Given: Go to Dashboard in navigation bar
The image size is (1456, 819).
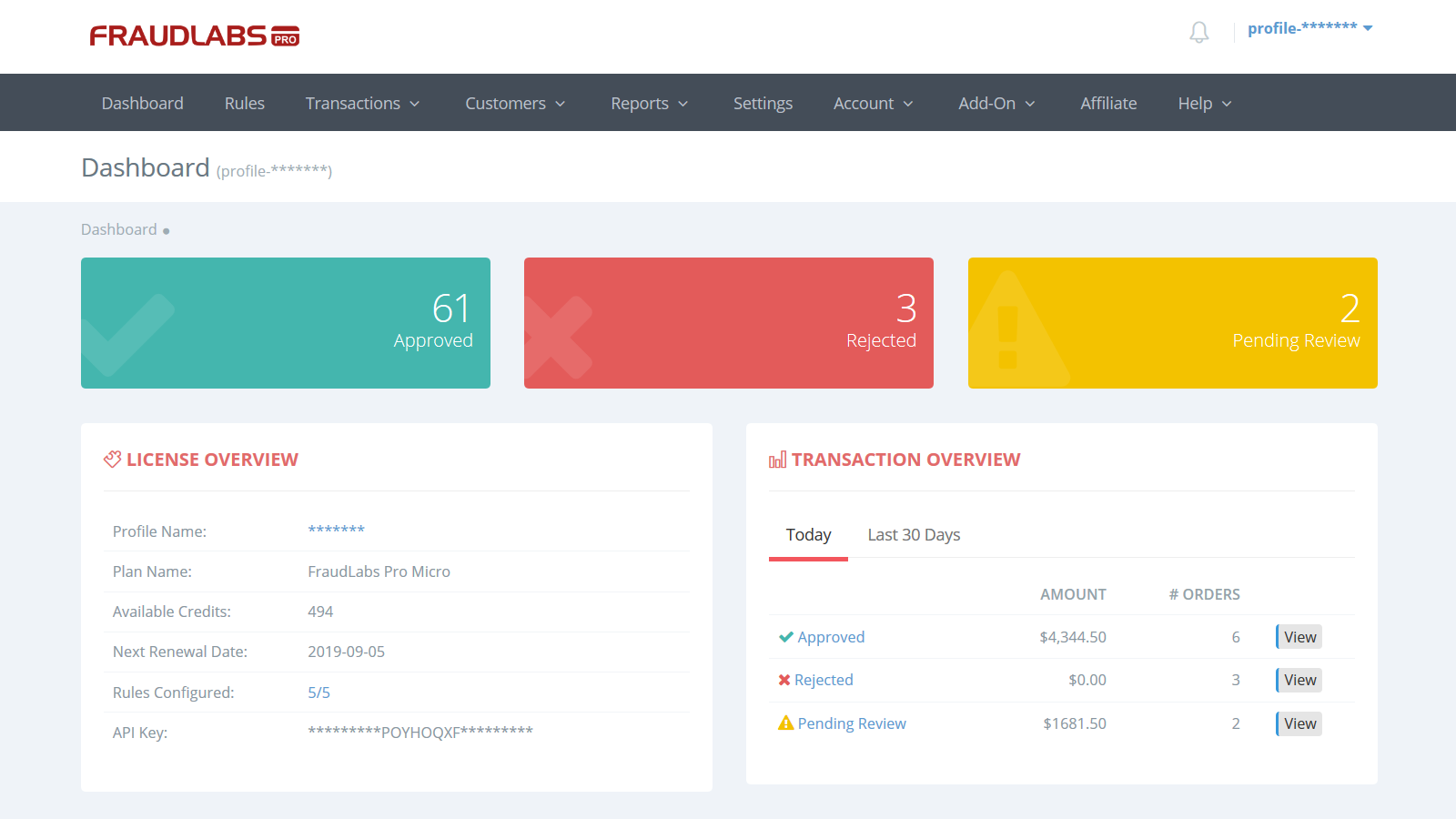Looking at the screenshot, I should coord(143,103).
